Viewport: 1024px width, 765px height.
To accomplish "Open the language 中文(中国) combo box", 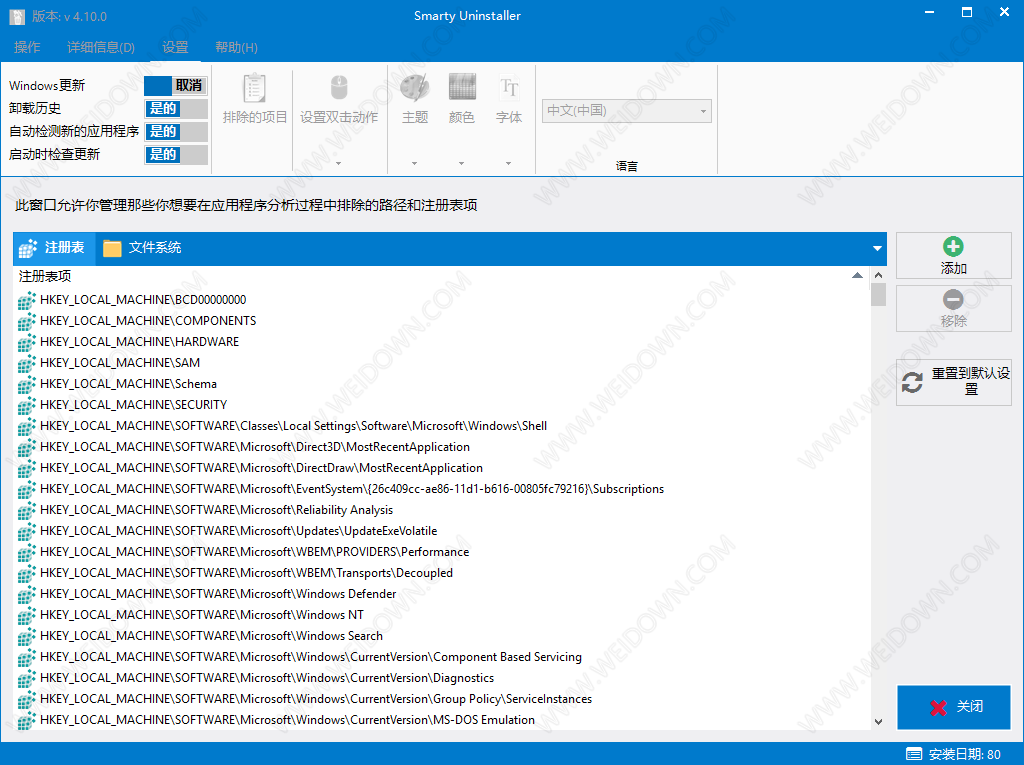I will (626, 111).
